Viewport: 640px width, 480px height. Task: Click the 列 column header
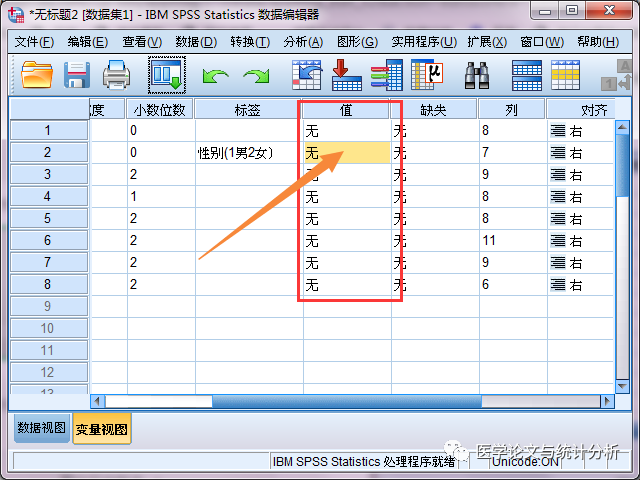pyautogui.click(x=511, y=109)
